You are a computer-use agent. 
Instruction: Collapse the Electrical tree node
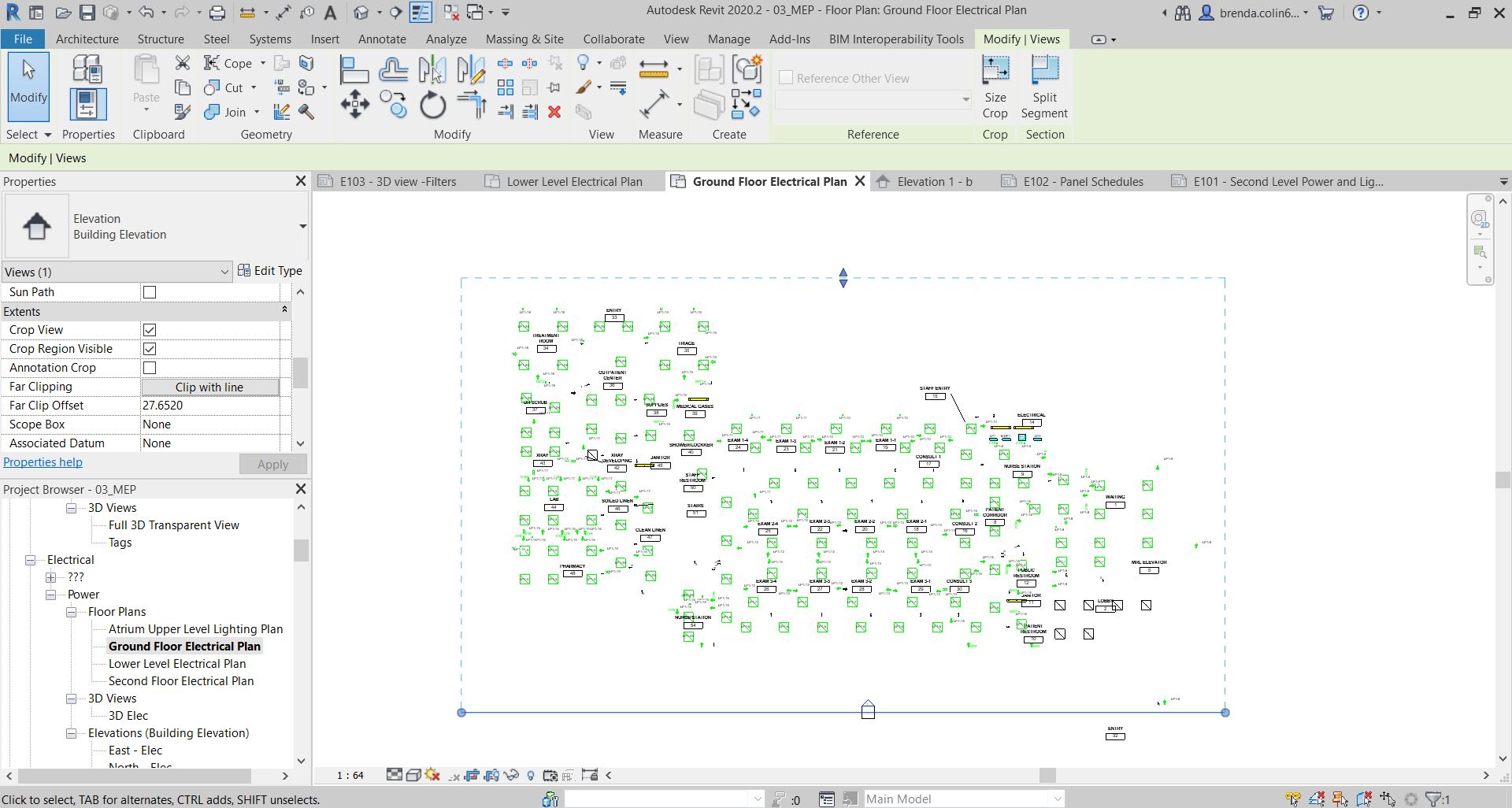pos(31,560)
